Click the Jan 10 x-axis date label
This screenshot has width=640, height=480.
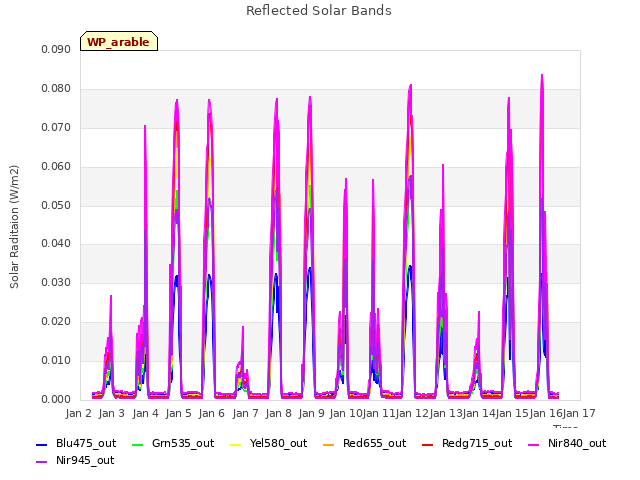pos(346,413)
